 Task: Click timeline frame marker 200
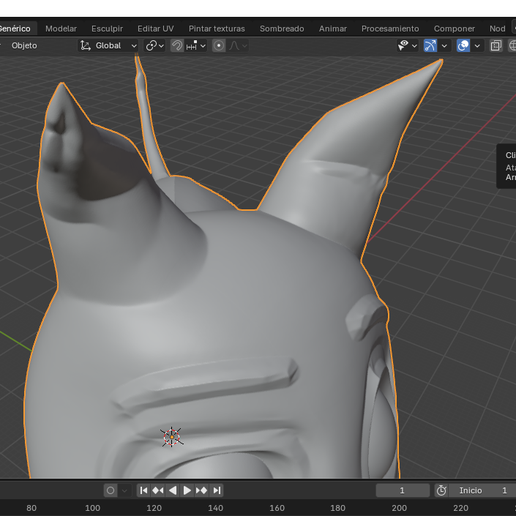(x=399, y=508)
